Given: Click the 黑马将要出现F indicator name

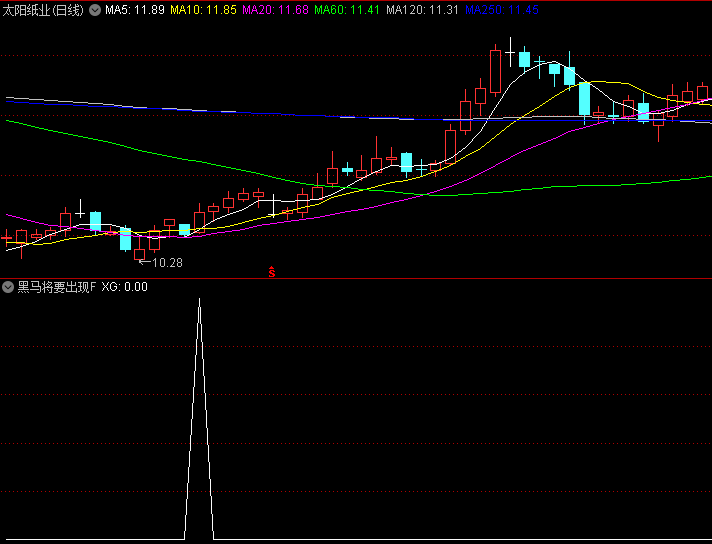Looking at the screenshot, I should click(57, 287).
